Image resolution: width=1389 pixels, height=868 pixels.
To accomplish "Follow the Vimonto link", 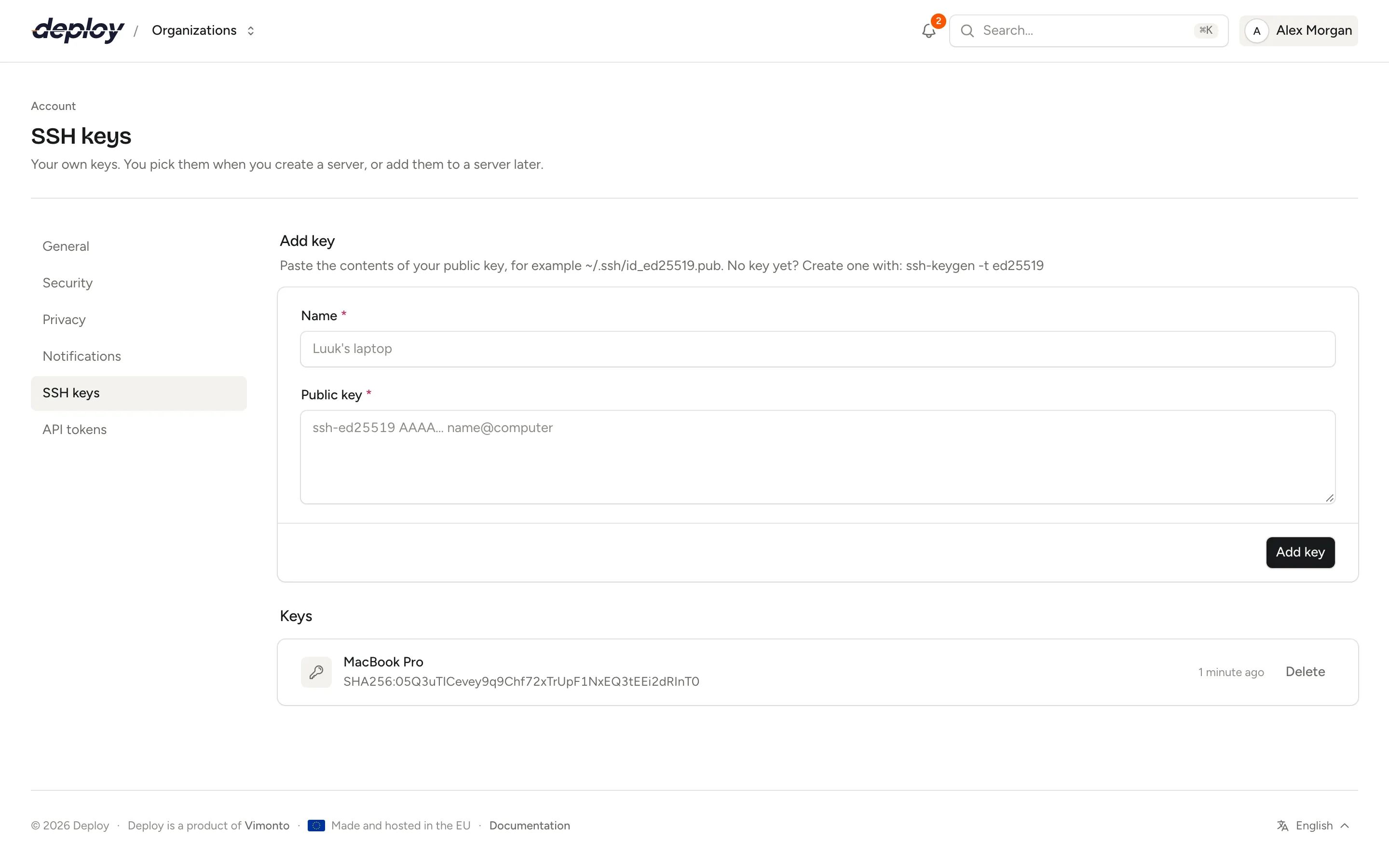I will (267, 826).
